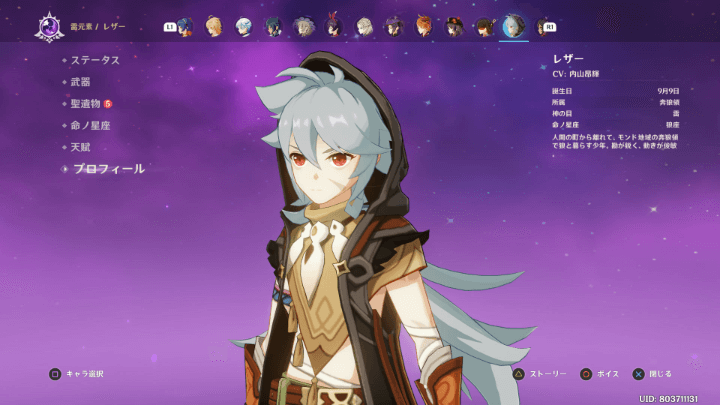Open the 武器 menu item
Image resolution: width=720 pixels, height=405 pixels.
[x=80, y=82]
